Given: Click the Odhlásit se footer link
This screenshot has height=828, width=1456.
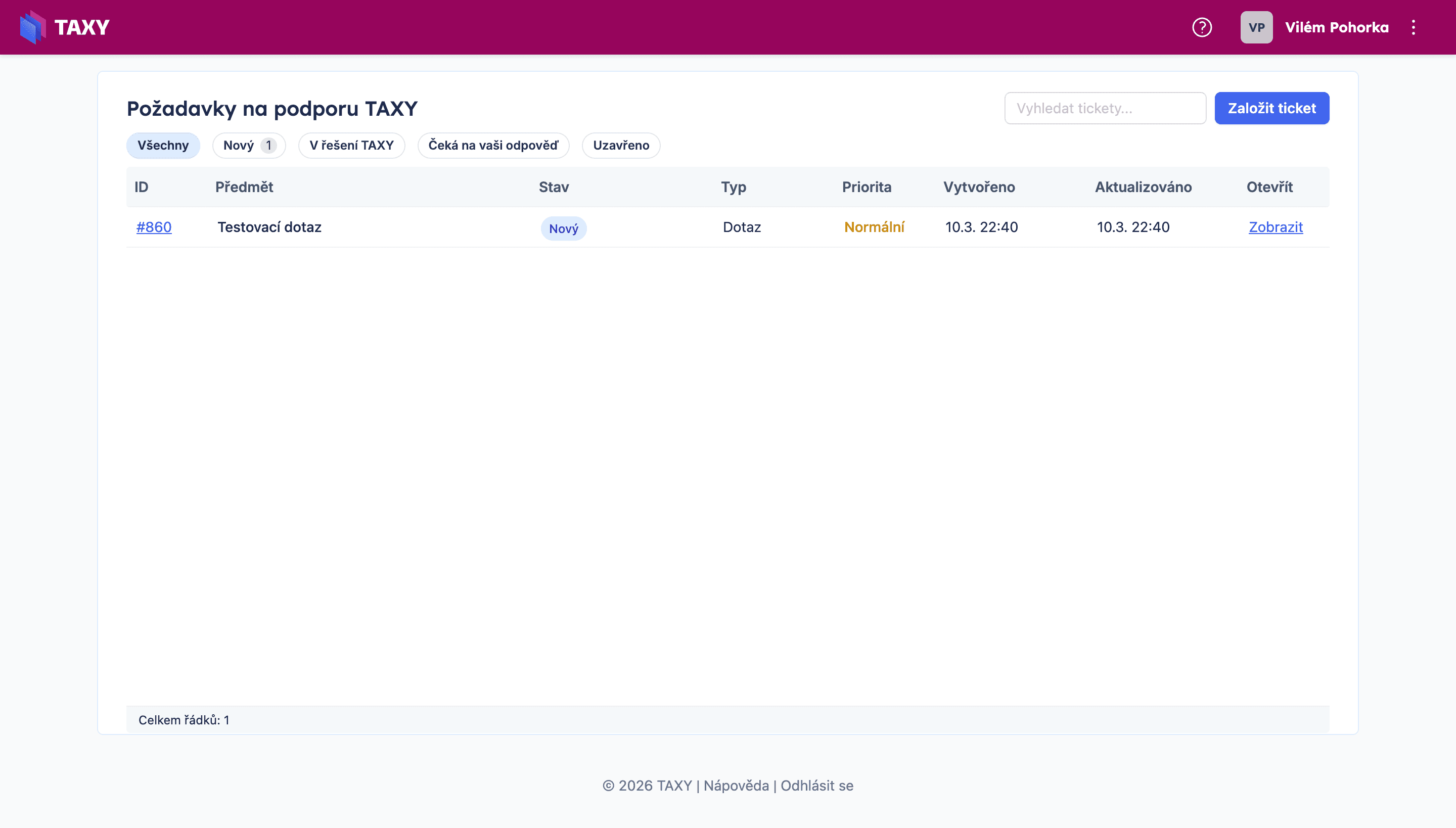Looking at the screenshot, I should click(817, 786).
